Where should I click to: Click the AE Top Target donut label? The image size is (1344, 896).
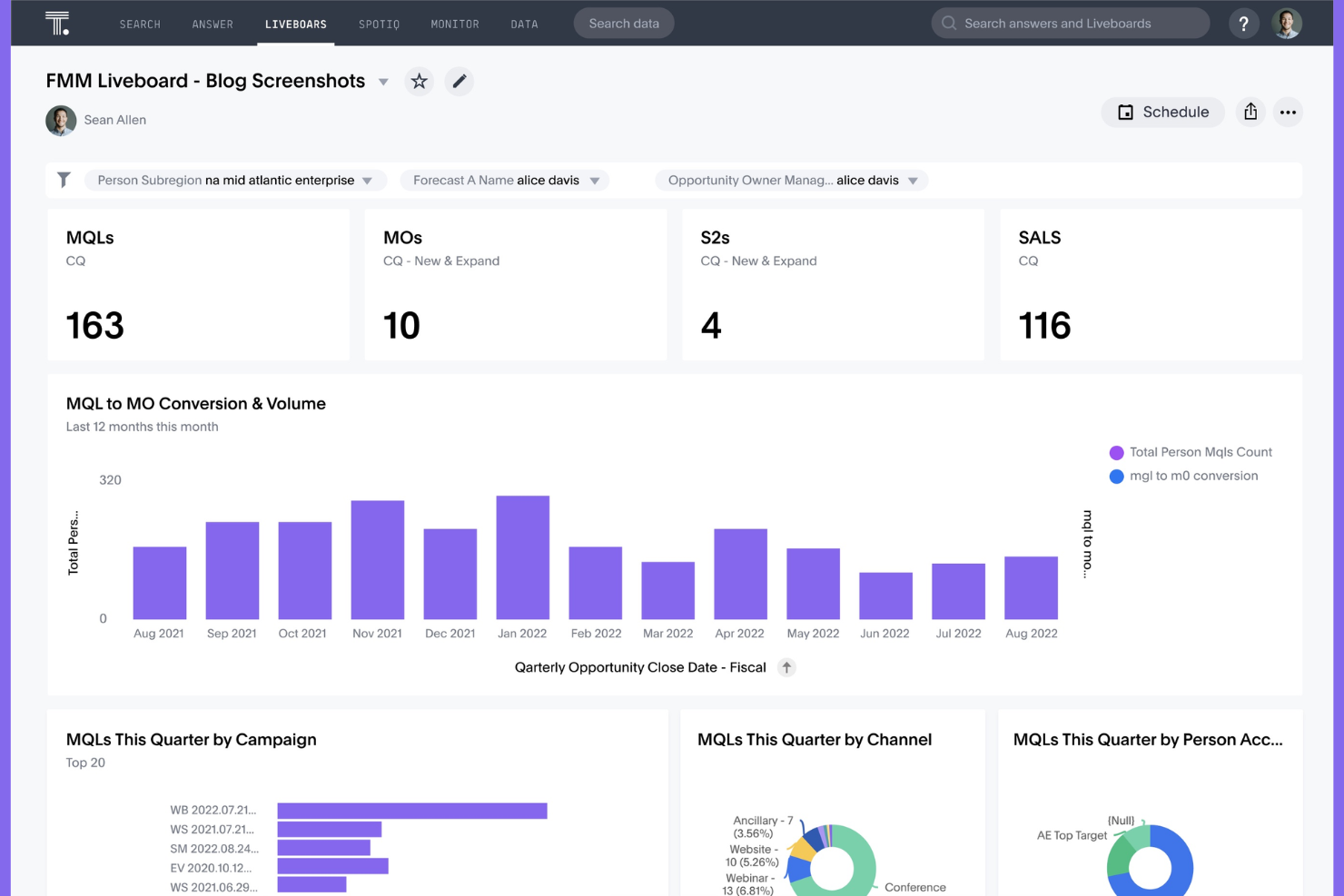coord(1072,835)
